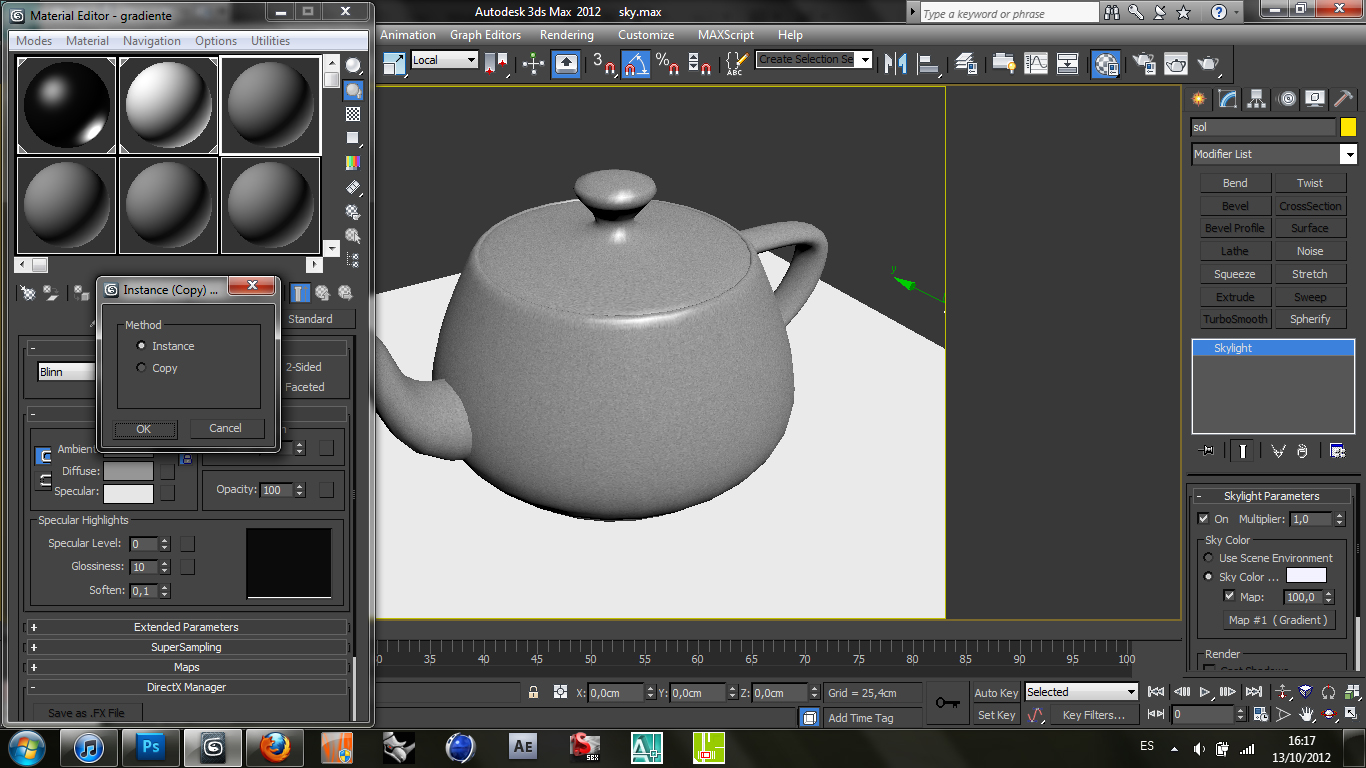Click the Play Animation button

[1205, 692]
